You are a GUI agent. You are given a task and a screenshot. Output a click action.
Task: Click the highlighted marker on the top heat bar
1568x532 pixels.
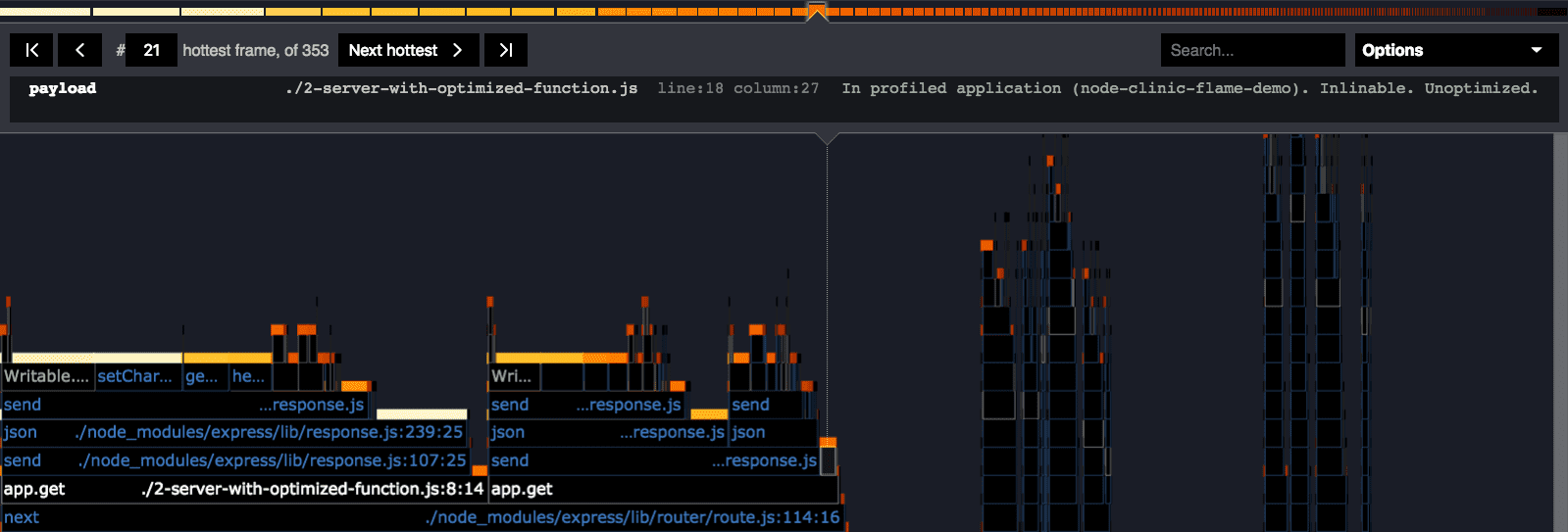[x=817, y=12]
